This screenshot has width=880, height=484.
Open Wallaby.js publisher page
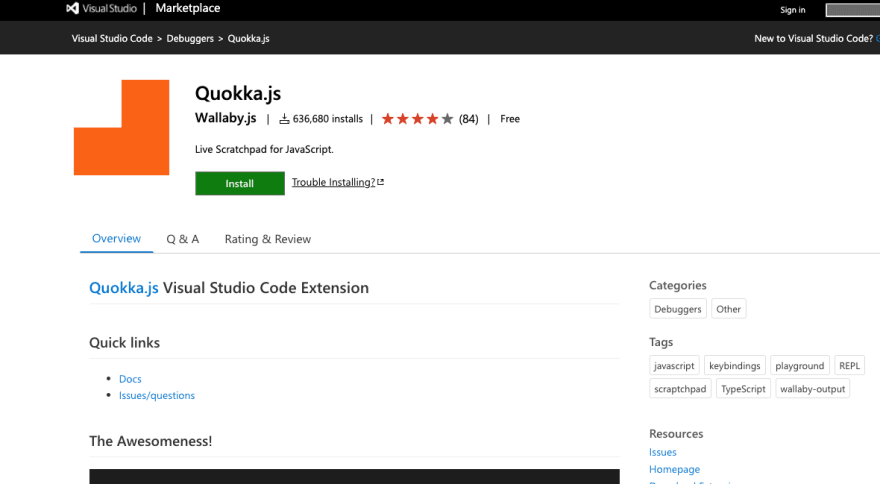(x=226, y=118)
